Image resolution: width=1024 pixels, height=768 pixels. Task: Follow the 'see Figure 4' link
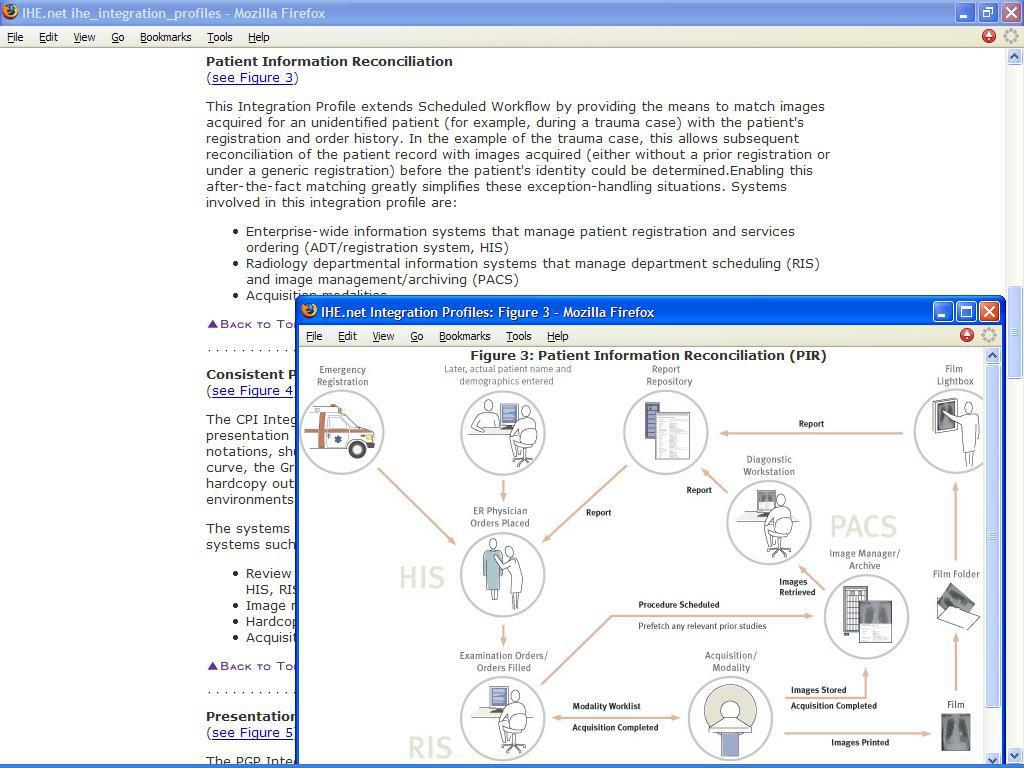(x=252, y=391)
